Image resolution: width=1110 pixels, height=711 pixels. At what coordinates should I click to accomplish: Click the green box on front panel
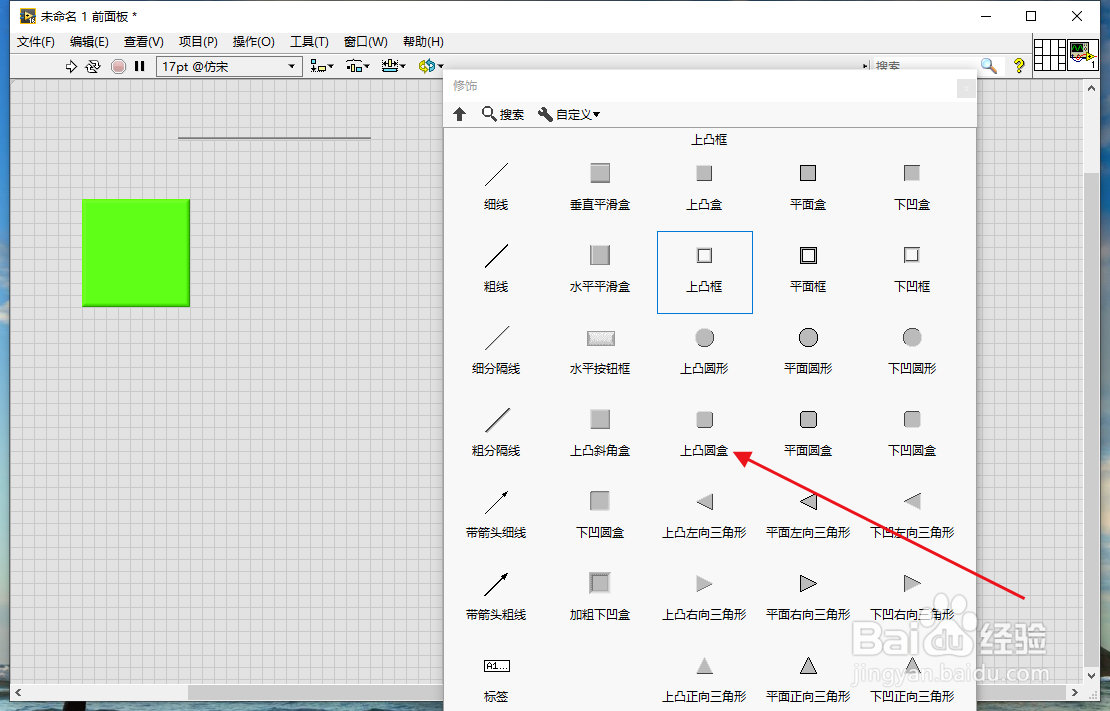coord(136,253)
